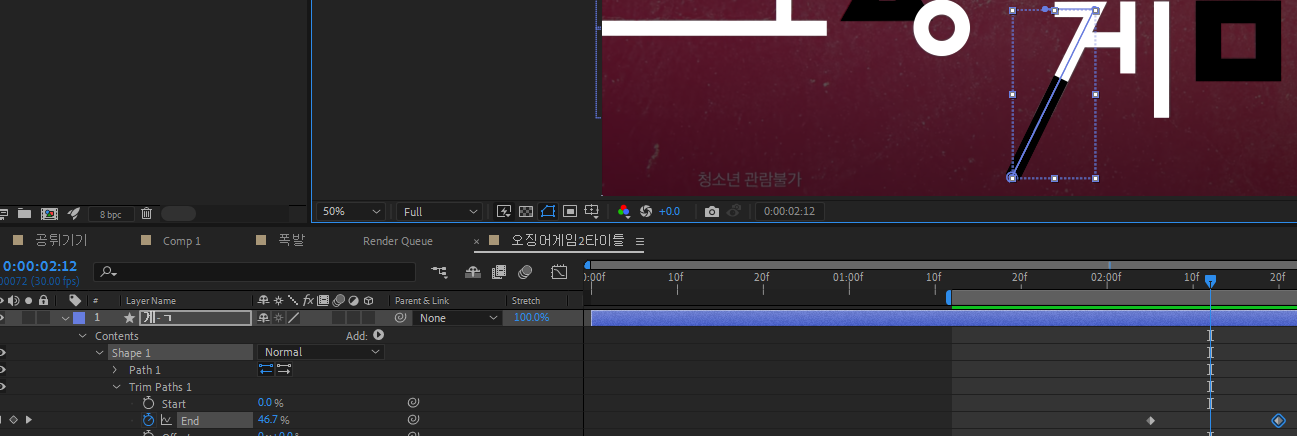Click the layer name field 게-ㄱ
1297x436 pixels.
[x=195, y=318]
